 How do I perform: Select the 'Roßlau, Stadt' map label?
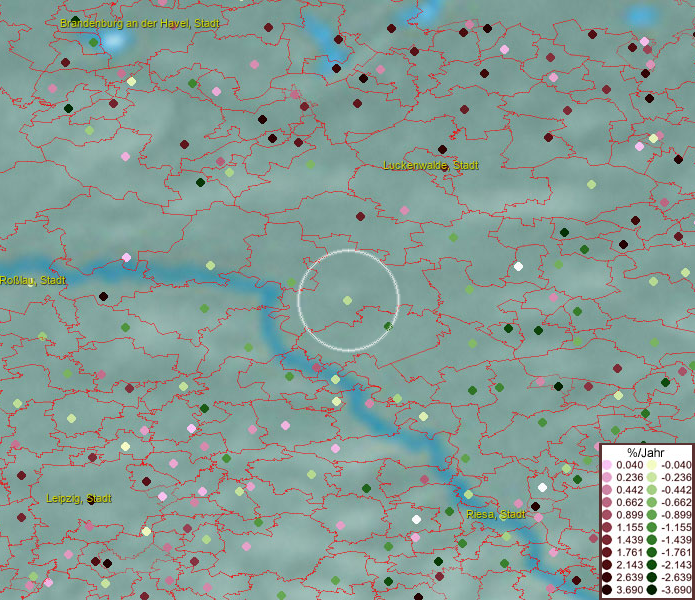(x=33, y=280)
